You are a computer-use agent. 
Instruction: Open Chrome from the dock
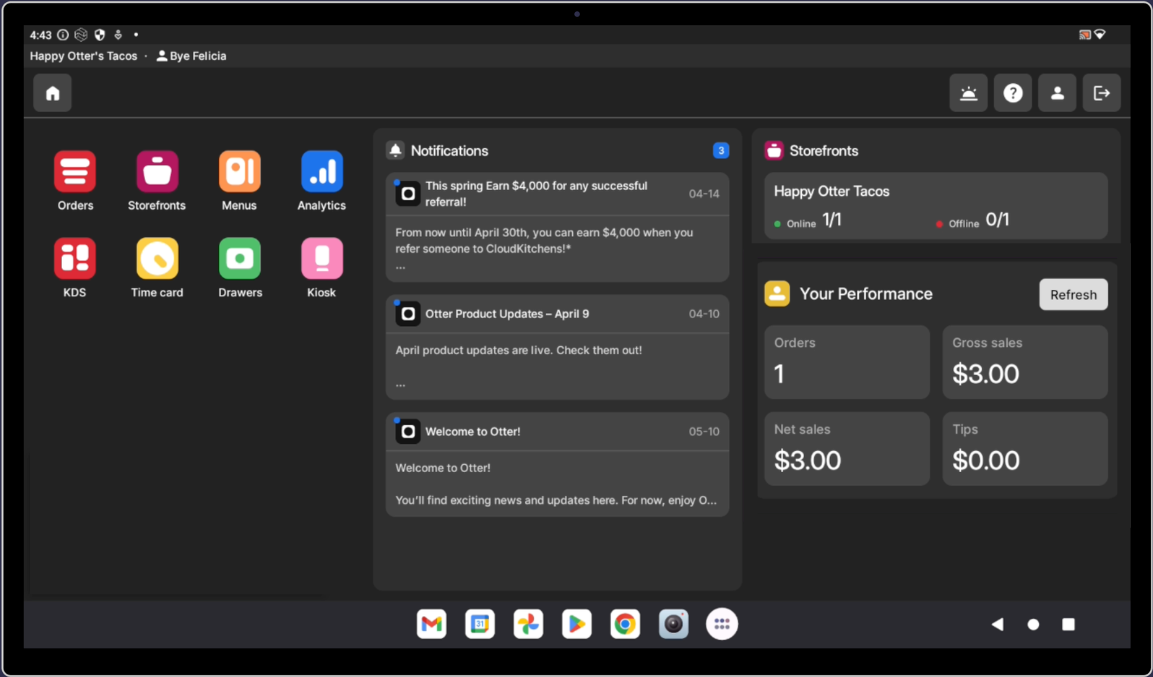(625, 624)
